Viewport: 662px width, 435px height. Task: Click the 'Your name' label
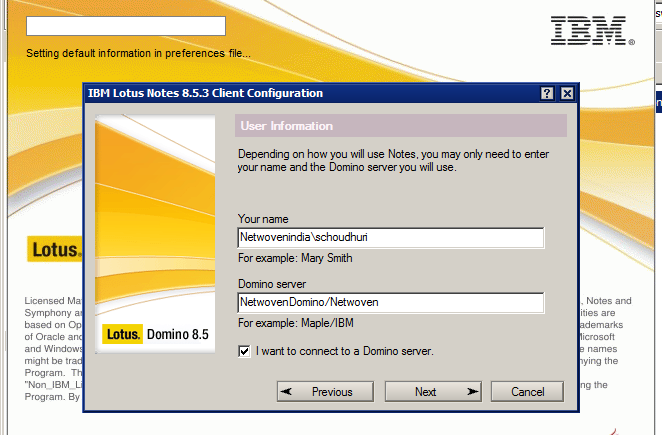pyautogui.click(x=263, y=219)
